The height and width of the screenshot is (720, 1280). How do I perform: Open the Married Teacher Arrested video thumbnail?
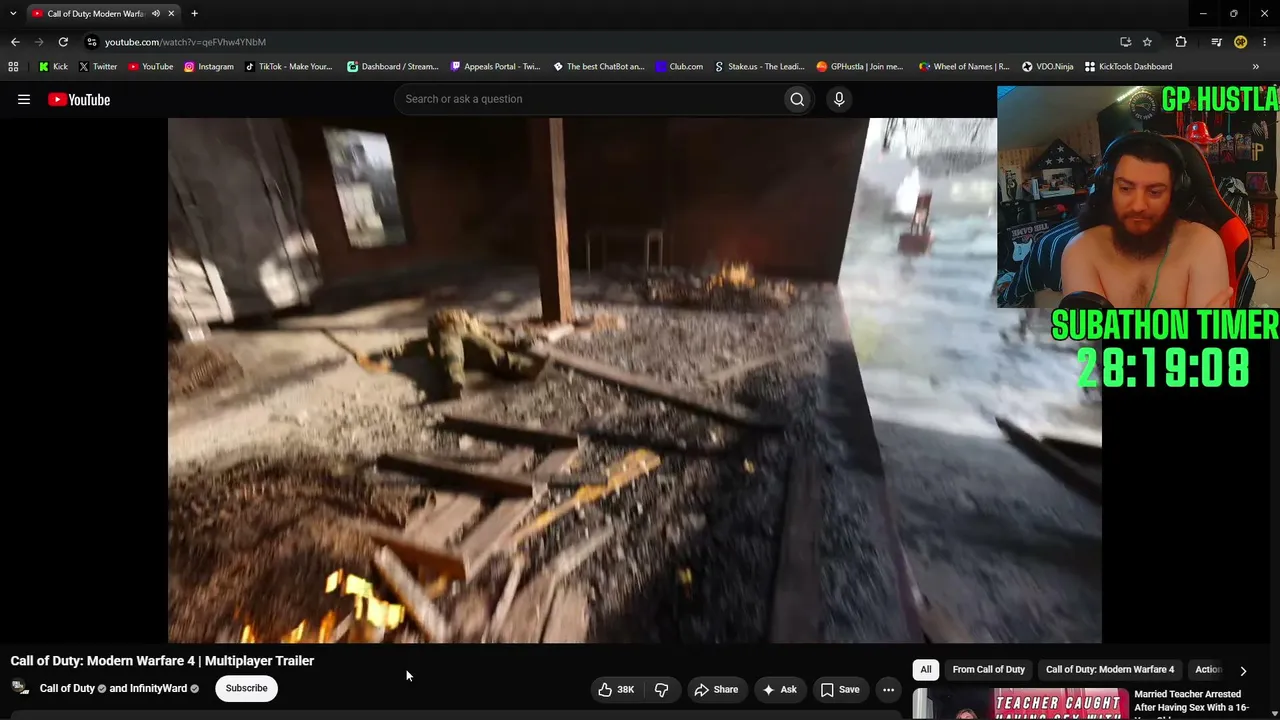click(1020, 704)
